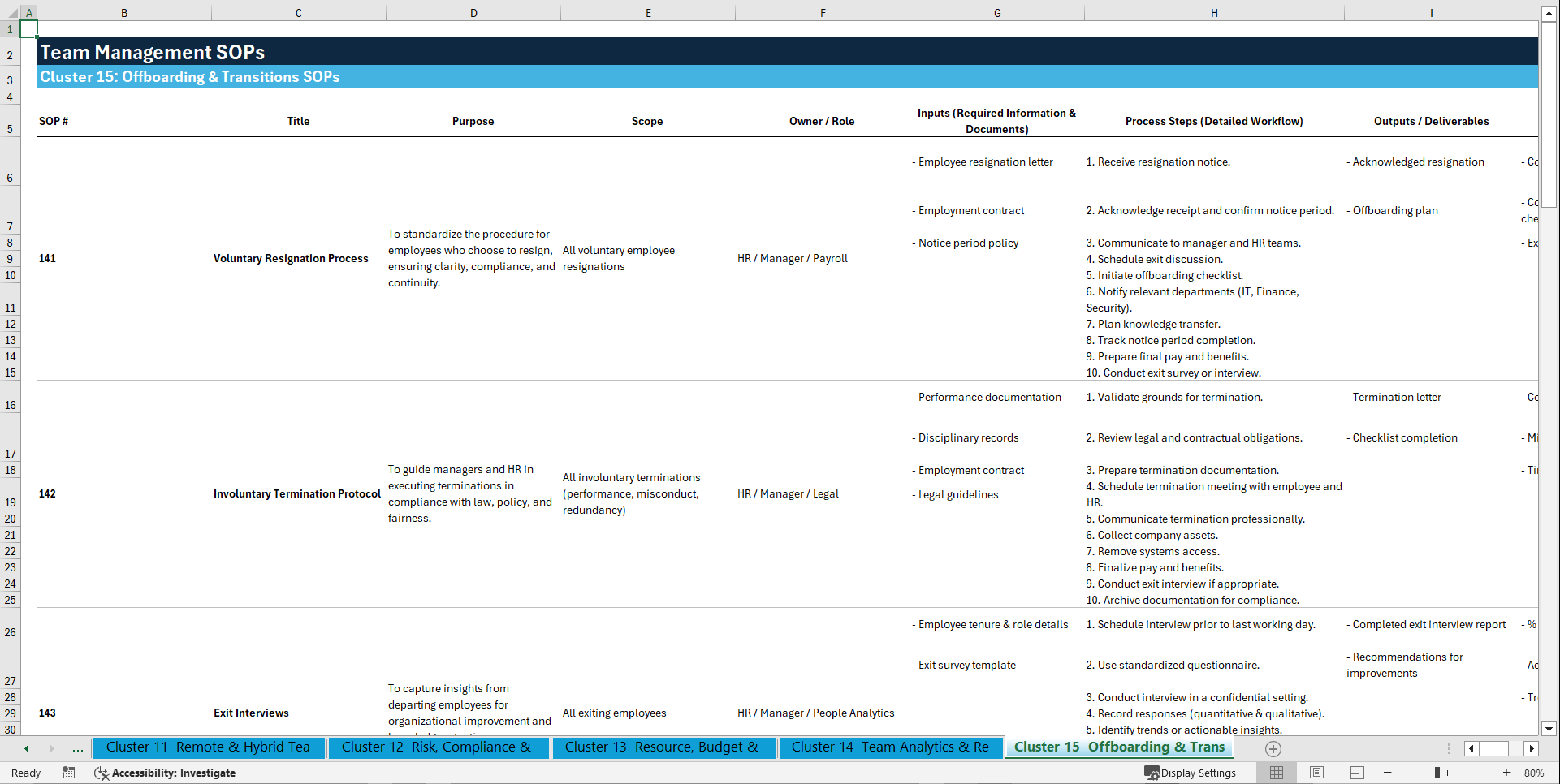This screenshot has width=1560, height=784.
Task: Add a new worksheet with the plus button
Action: 1273,748
